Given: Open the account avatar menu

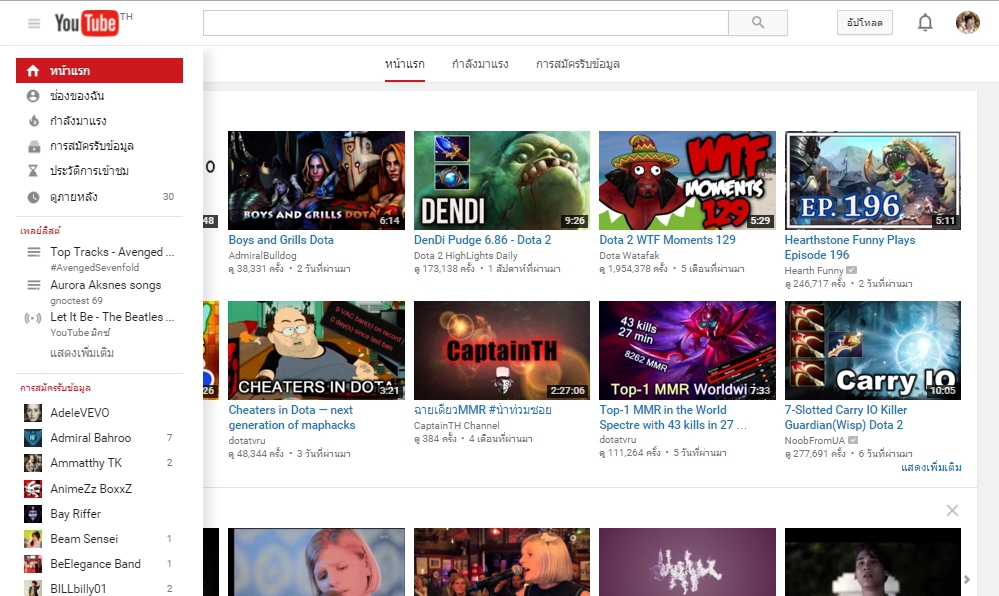Looking at the screenshot, I should click(x=967, y=22).
